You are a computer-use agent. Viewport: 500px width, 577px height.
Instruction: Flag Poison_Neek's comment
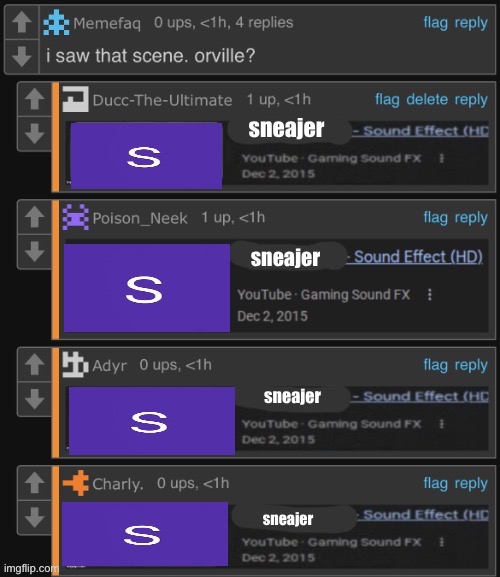435,217
